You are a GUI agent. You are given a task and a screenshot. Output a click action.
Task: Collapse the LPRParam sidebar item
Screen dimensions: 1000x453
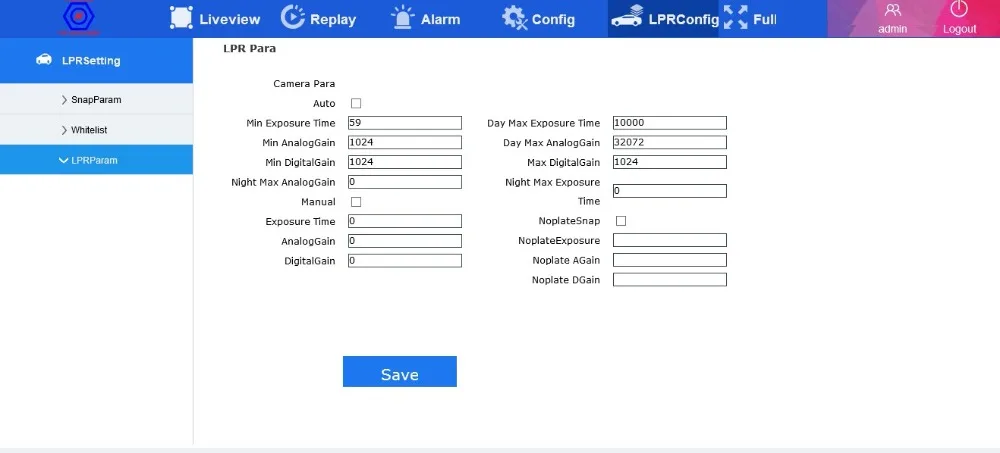click(x=96, y=160)
